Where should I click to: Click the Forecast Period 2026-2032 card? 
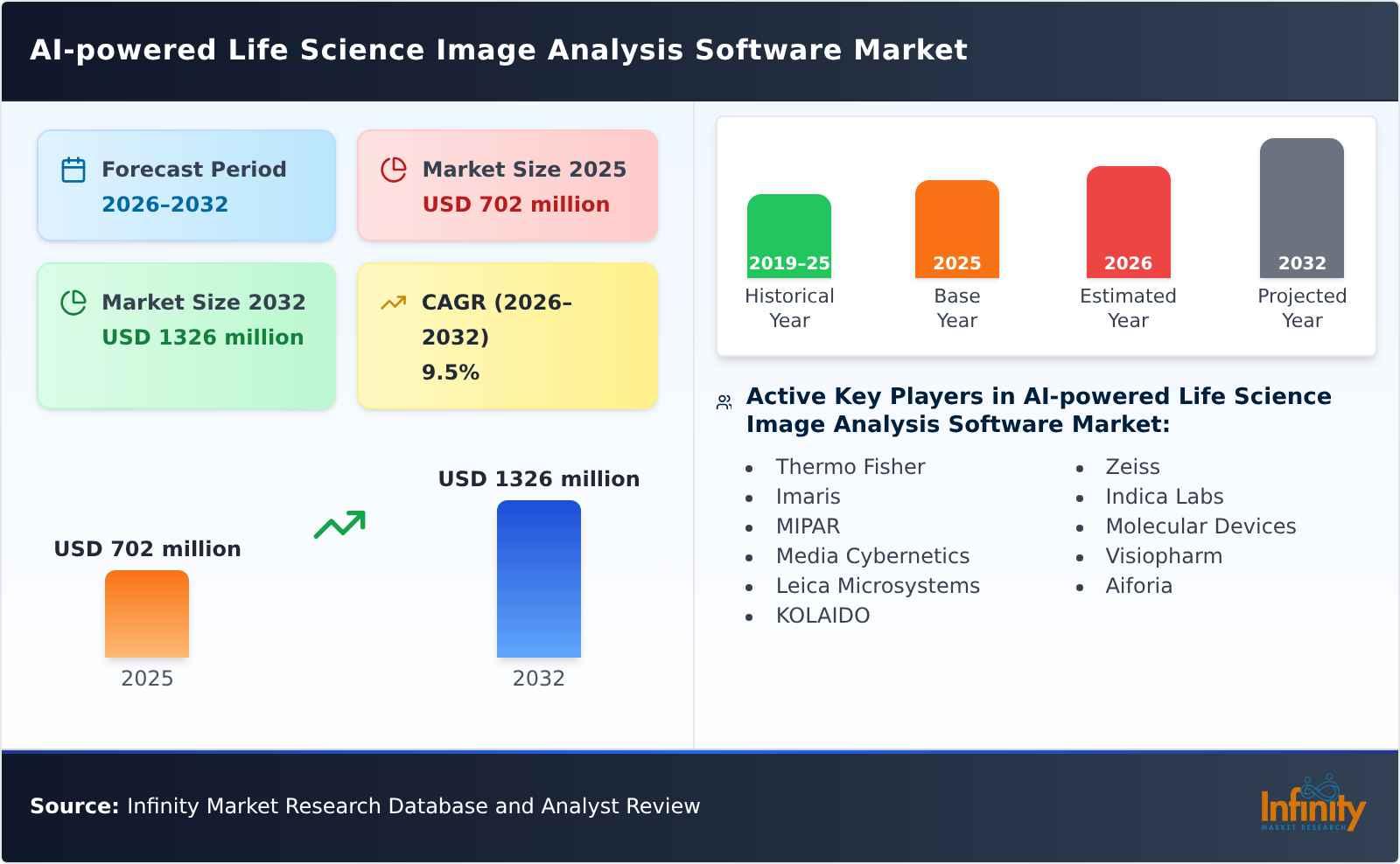[x=185, y=185]
